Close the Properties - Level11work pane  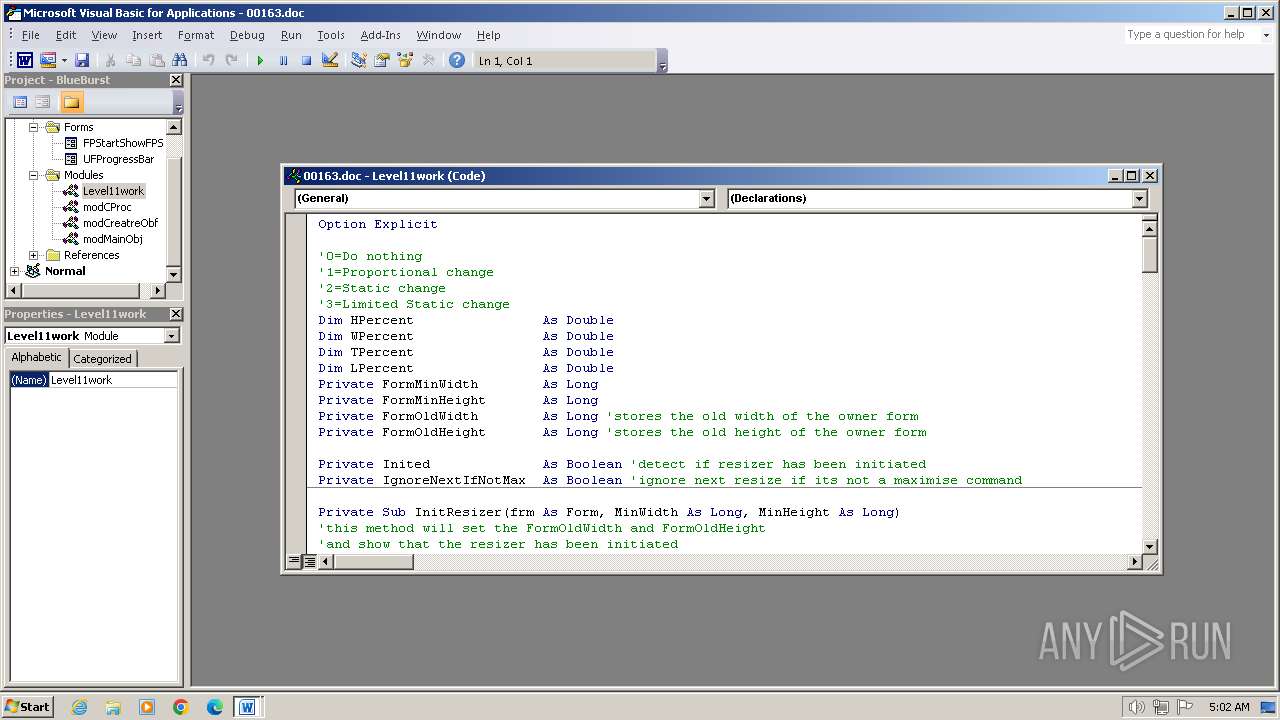coord(176,314)
